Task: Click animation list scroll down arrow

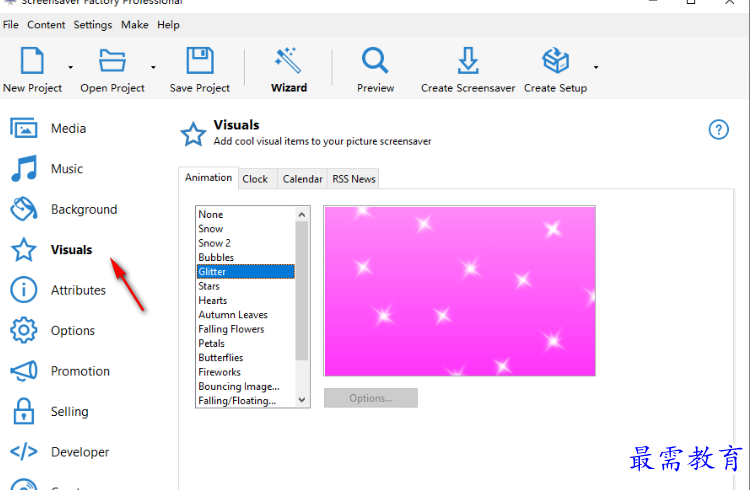Action: click(x=302, y=399)
